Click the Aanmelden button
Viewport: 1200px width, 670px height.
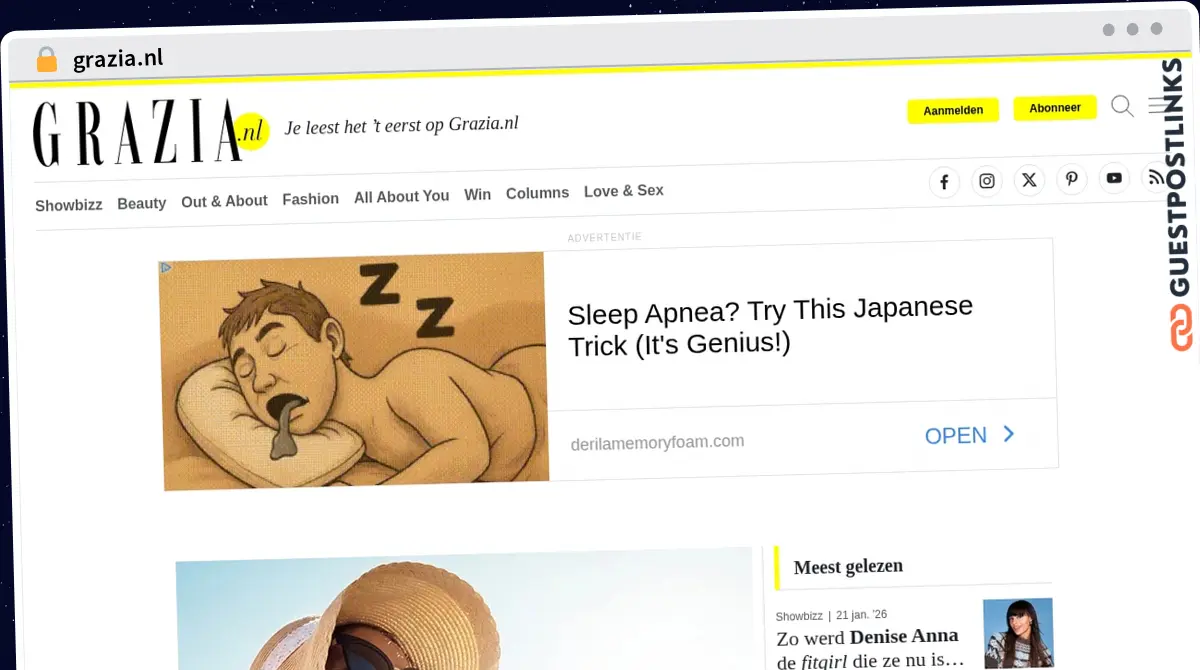953,111
